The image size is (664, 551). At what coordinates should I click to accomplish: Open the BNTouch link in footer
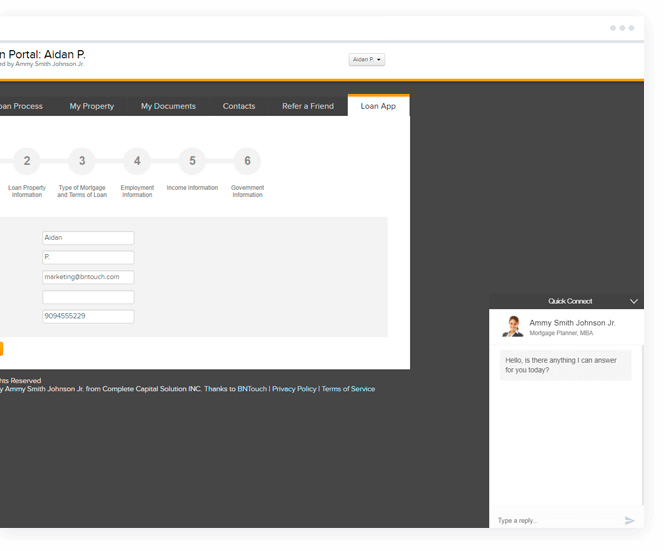coord(252,389)
